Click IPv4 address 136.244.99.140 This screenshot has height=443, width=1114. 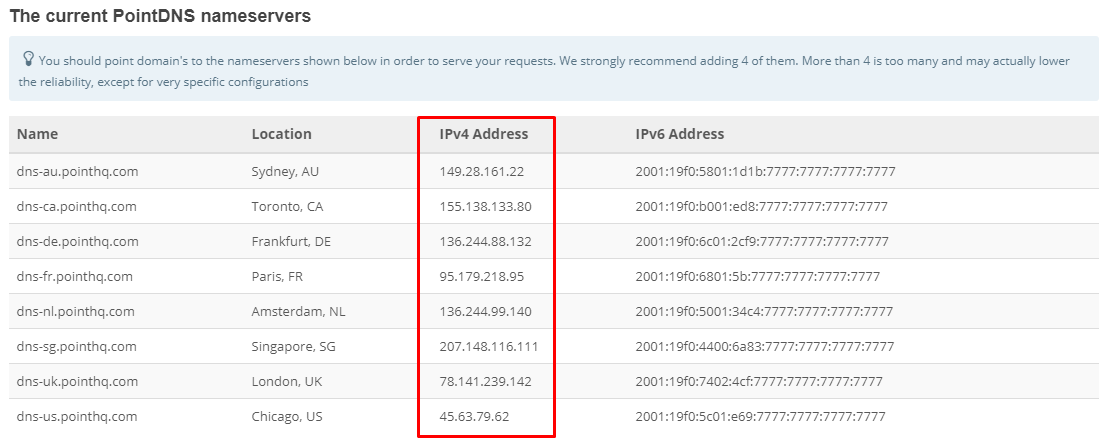[x=485, y=311]
